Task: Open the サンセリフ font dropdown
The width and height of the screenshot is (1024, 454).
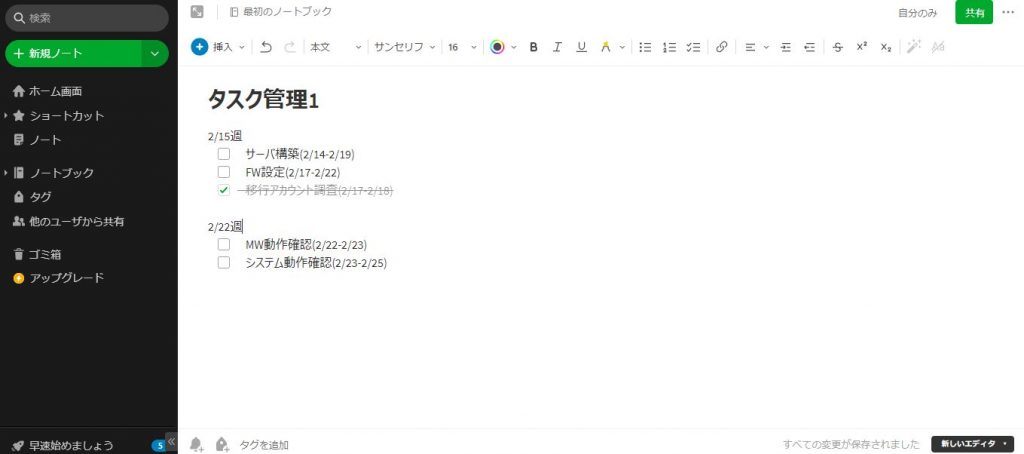Action: click(x=404, y=47)
